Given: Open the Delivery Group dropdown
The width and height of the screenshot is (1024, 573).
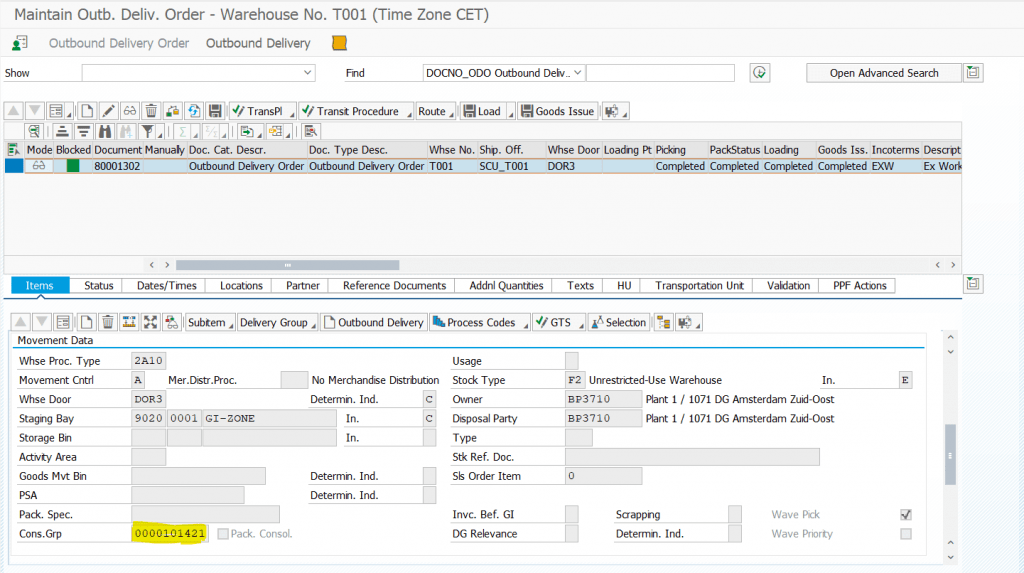Looking at the screenshot, I should point(278,322).
